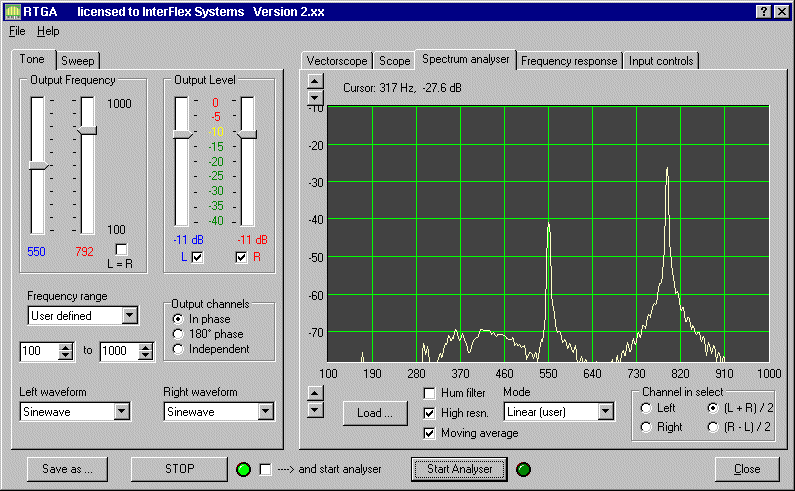Tick the 'and start analyser' checkbox
This screenshot has width=795, height=491.
tap(265, 469)
